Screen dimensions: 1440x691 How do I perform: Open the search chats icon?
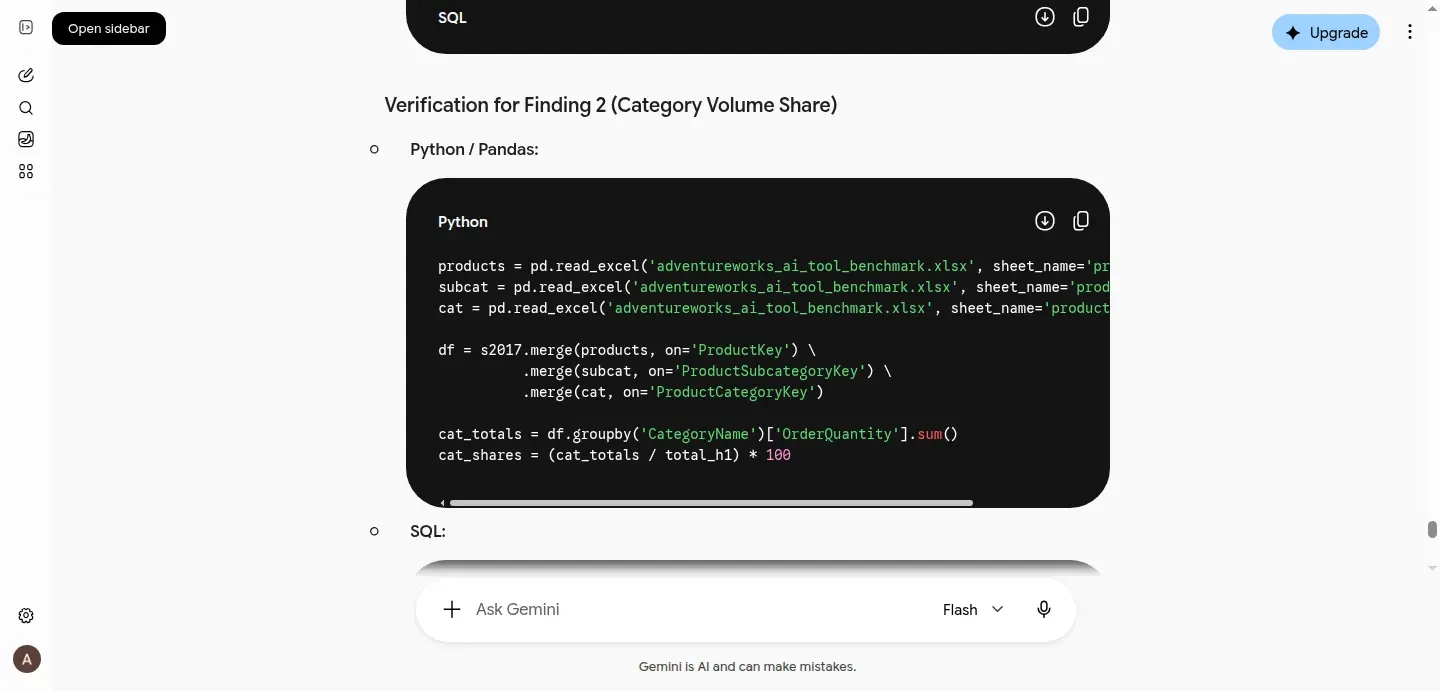coord(26,108)
